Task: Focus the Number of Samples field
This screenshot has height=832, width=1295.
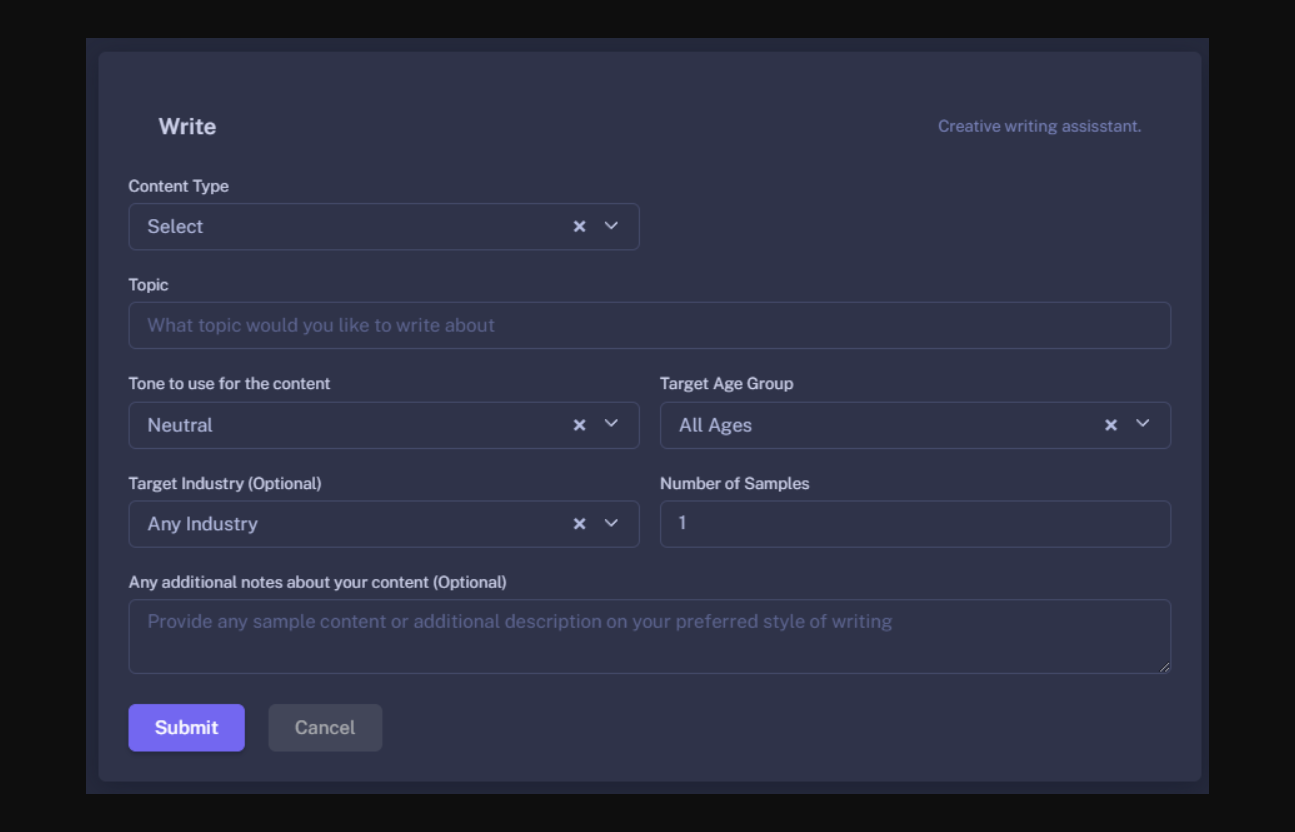Action: [x=914, y=524]
